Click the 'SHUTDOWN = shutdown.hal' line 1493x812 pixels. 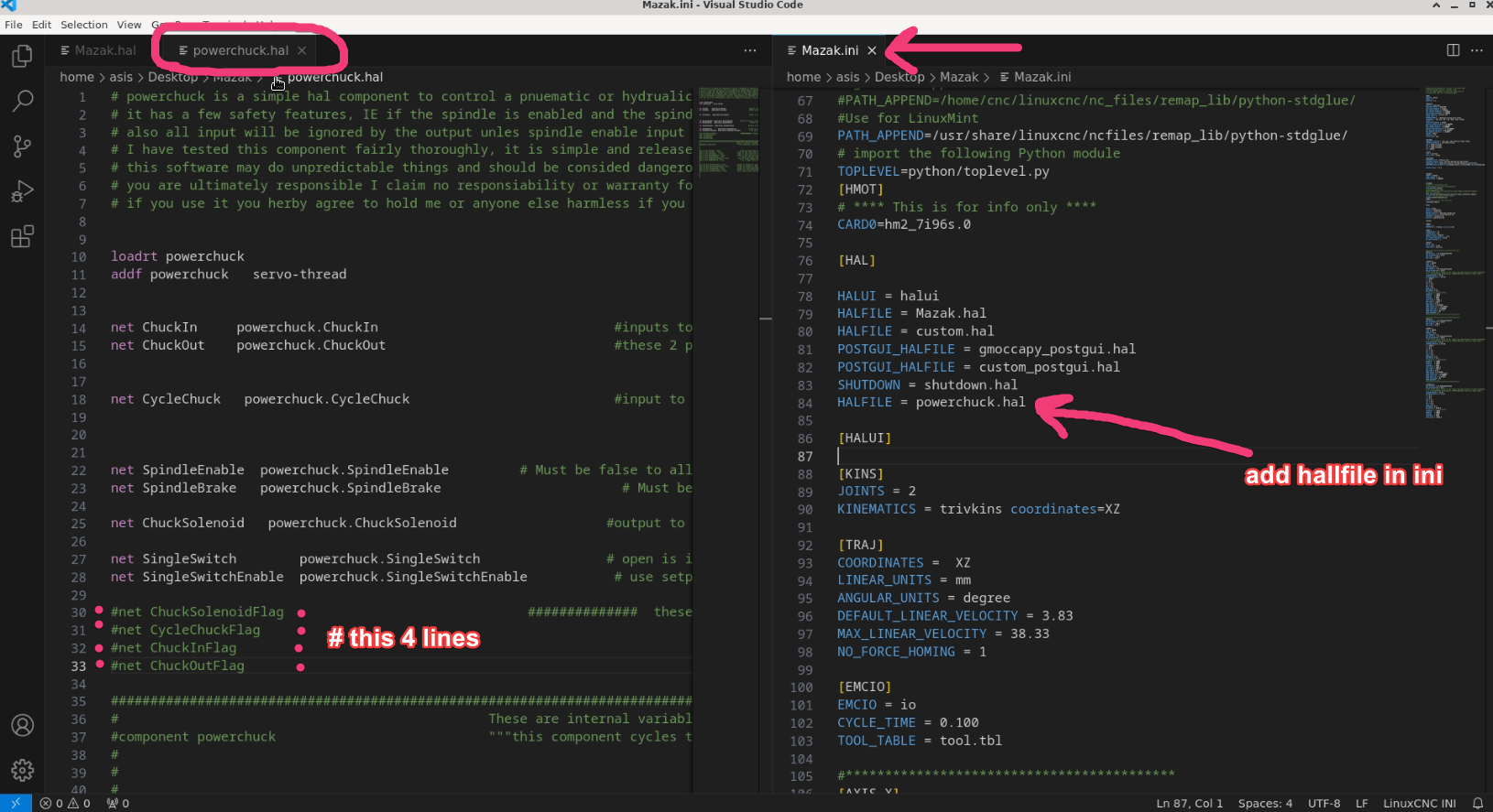click(927, 384)
